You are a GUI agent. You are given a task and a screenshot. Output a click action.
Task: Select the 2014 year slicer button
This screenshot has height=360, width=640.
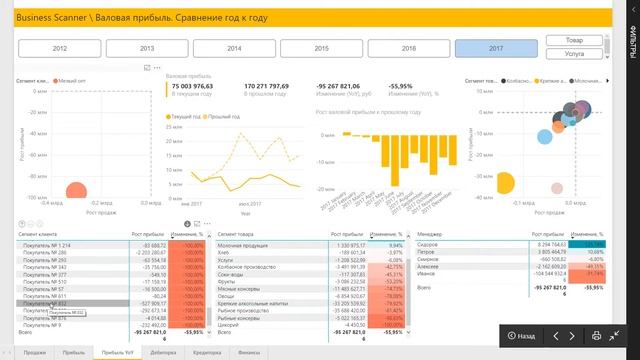234,49
